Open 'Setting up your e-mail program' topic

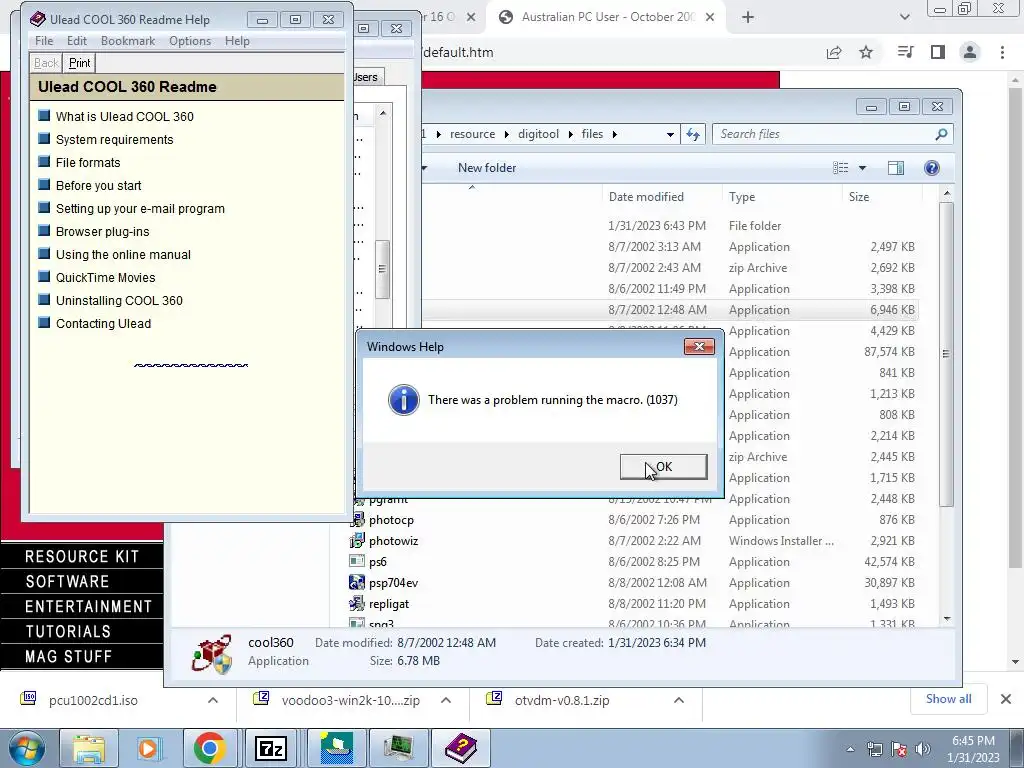tap(140, 208)
